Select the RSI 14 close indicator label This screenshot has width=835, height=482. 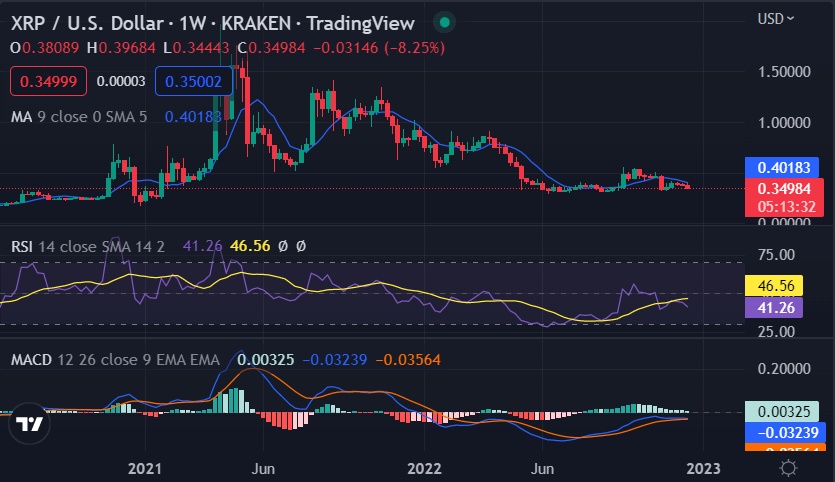[88, 247]
